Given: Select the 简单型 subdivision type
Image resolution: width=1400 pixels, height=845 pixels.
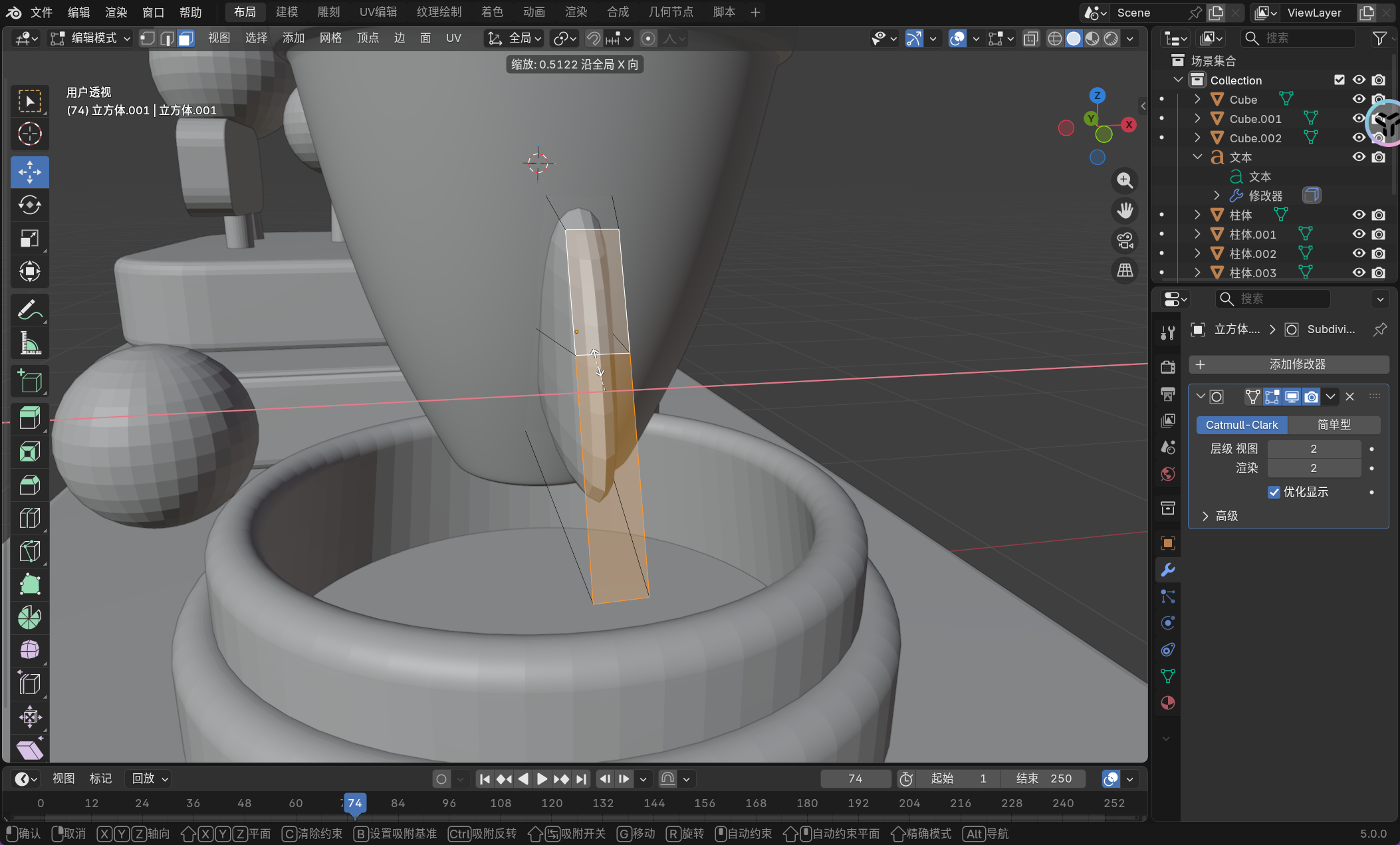Looking at the screenshot, I should tap(1334, 425).
